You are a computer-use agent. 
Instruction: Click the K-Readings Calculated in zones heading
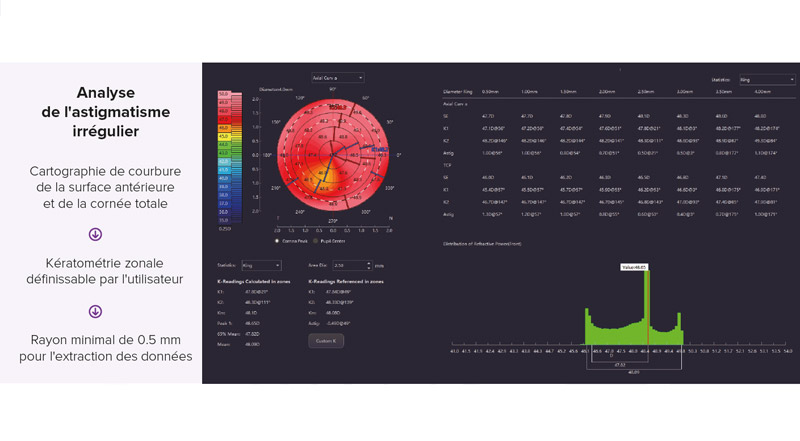tap(254, 282)
